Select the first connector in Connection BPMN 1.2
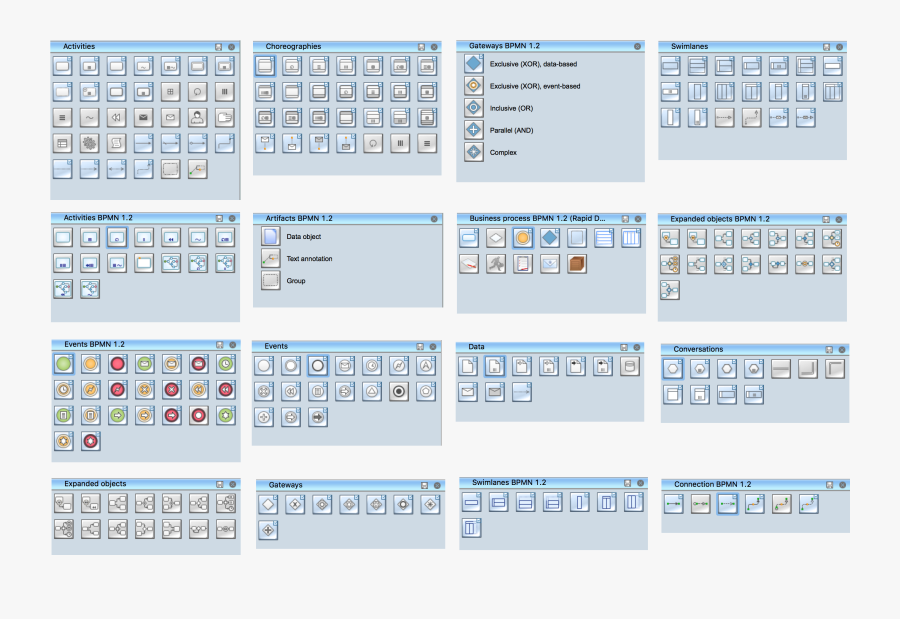 click(674, 505)
